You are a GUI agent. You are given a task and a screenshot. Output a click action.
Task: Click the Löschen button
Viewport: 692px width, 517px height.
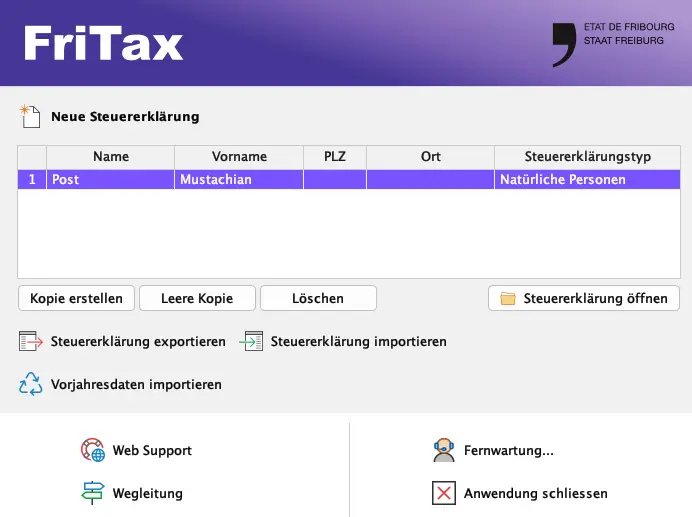318,298
